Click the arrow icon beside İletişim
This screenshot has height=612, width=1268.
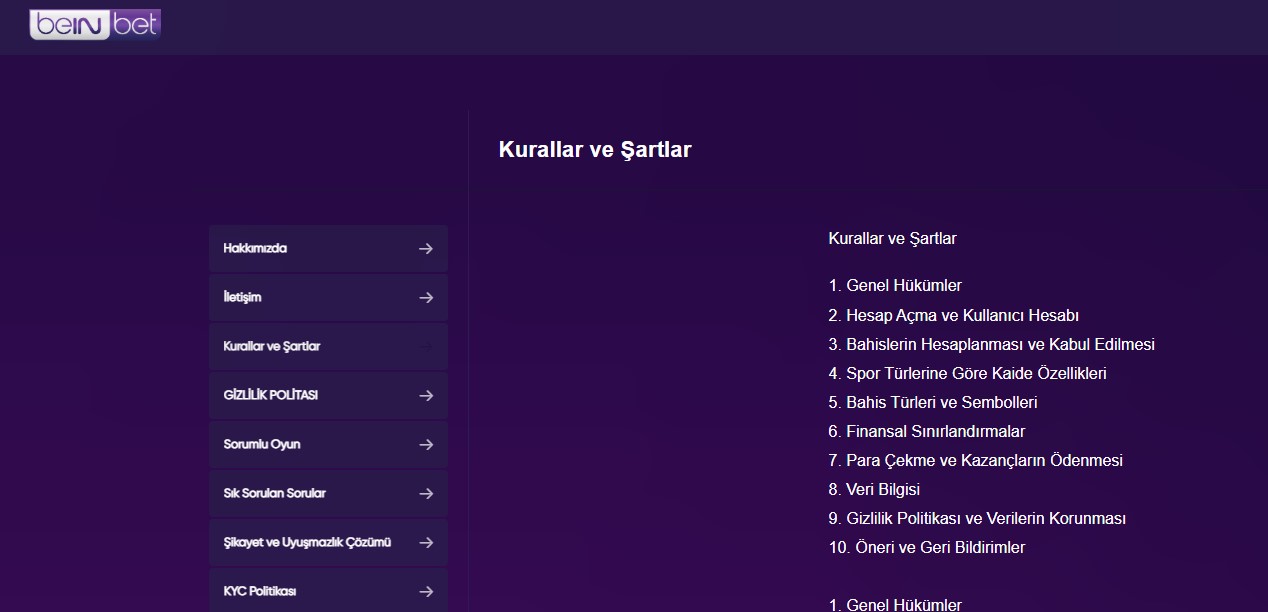[426, 297]
